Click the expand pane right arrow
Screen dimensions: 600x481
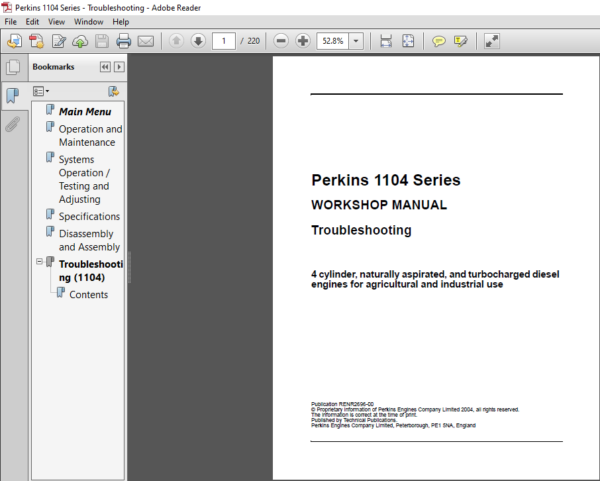point(119,67)
